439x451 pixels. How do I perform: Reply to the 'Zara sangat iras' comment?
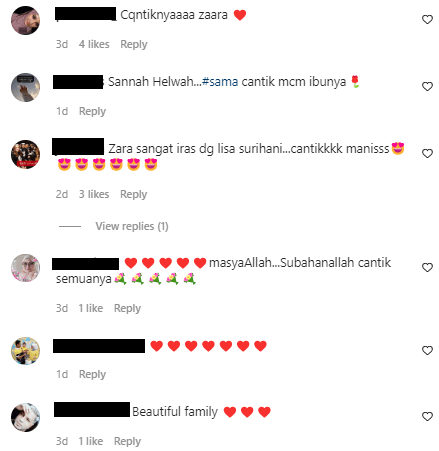click(133, 194)
